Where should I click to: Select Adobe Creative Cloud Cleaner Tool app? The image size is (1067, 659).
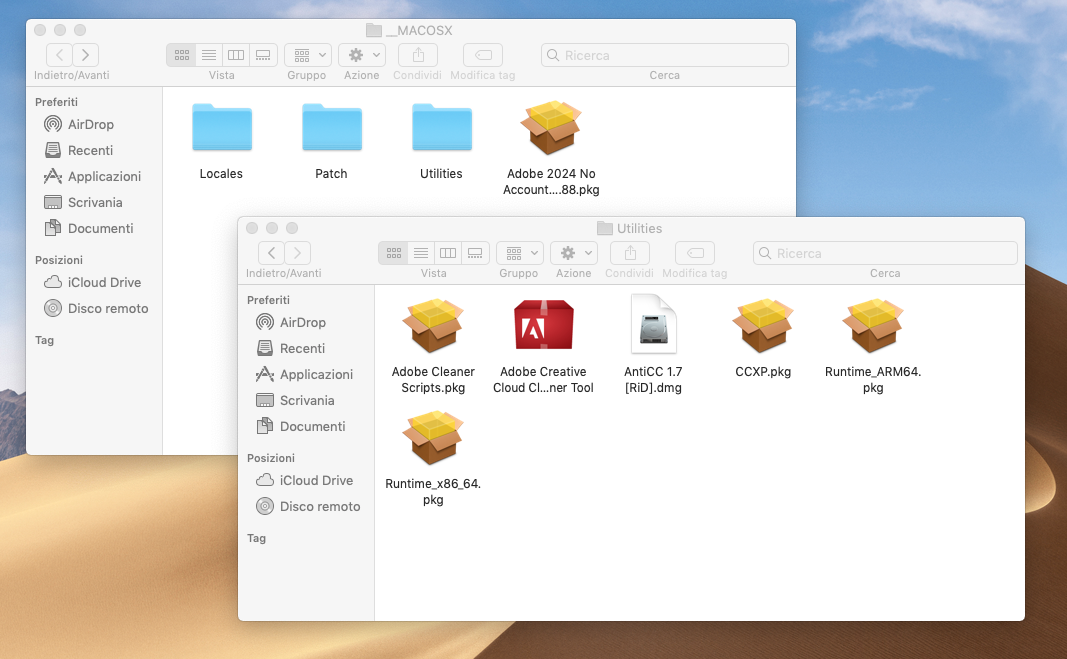(543, 325)
